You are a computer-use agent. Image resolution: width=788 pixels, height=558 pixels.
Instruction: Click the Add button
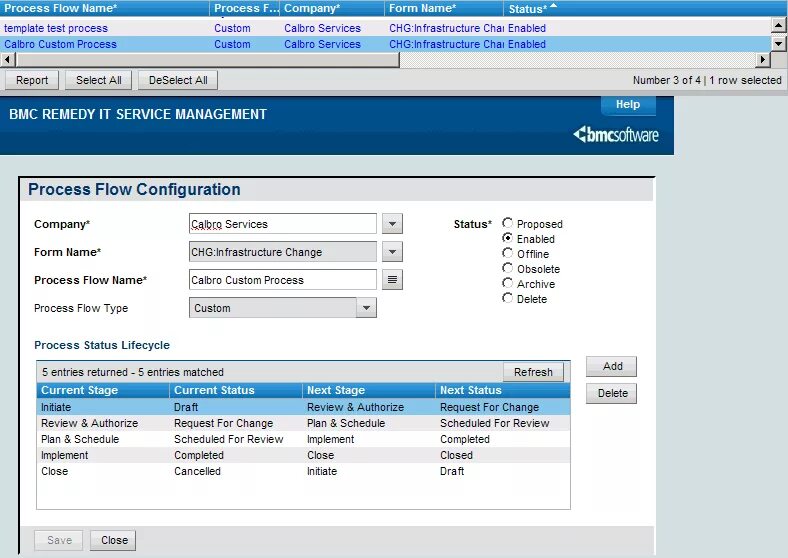pos(611,366)
